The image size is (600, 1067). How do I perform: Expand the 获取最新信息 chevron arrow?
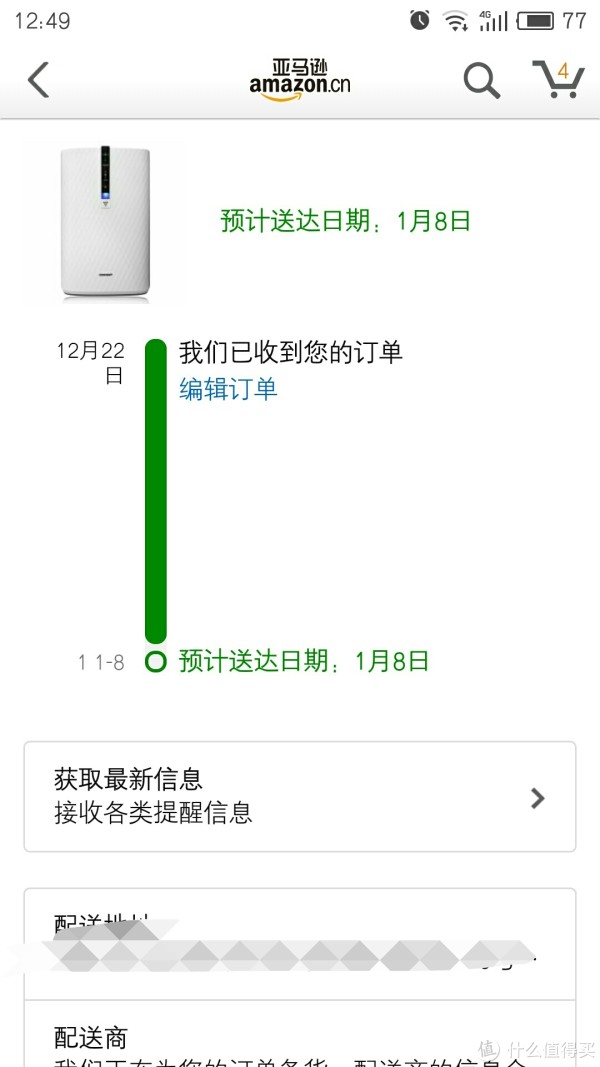click(537, 798)
